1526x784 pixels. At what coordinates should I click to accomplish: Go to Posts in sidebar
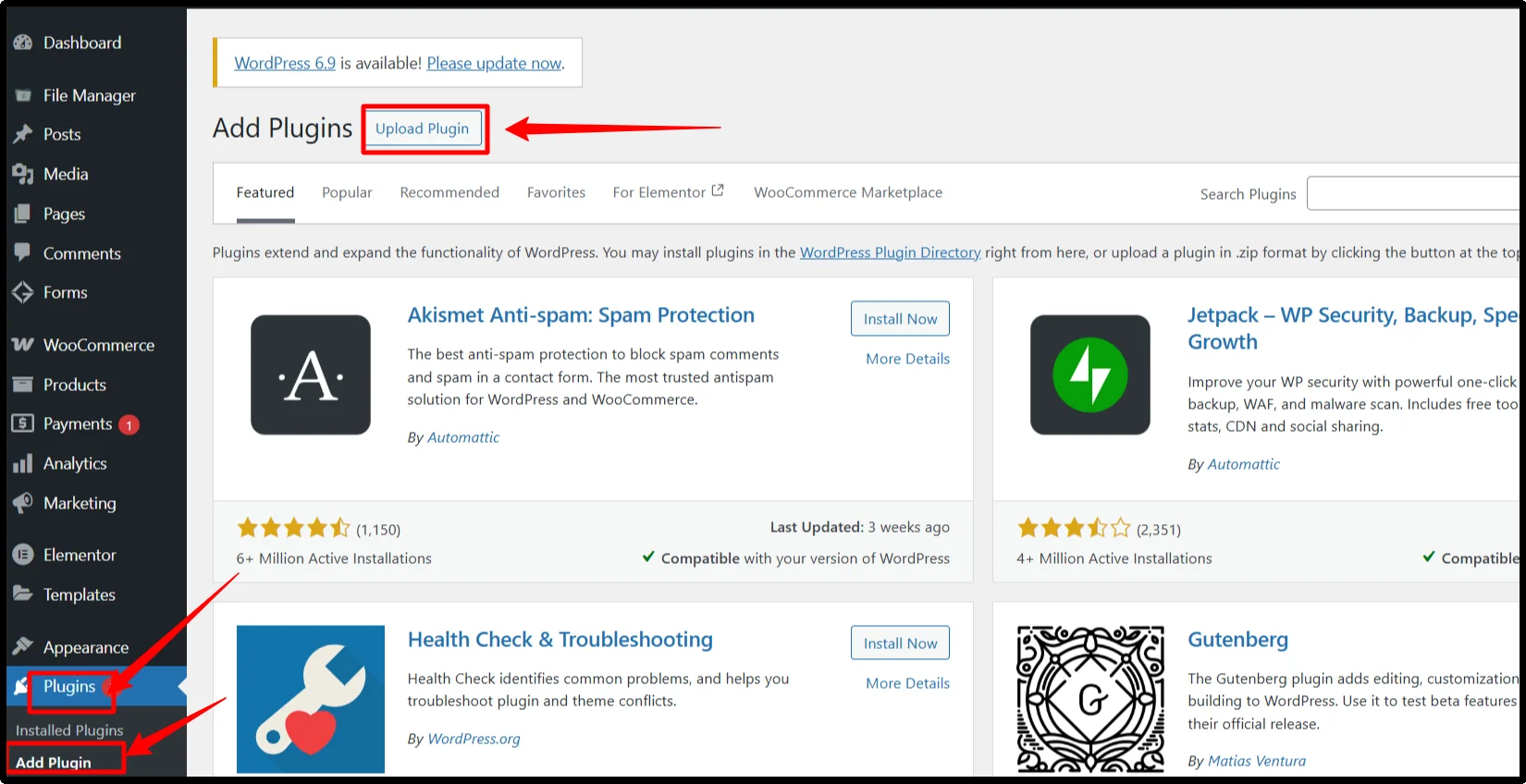pyautogui.click(x=62, y=135)
